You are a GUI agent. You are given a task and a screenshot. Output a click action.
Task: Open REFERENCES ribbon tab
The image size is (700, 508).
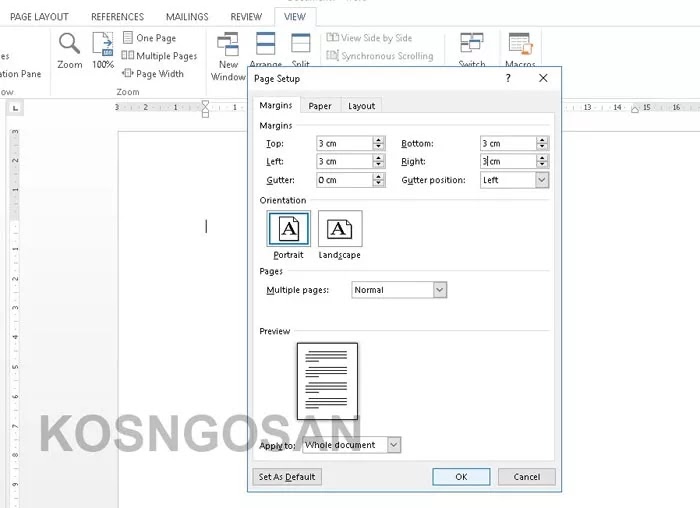(x=117, y=17)
